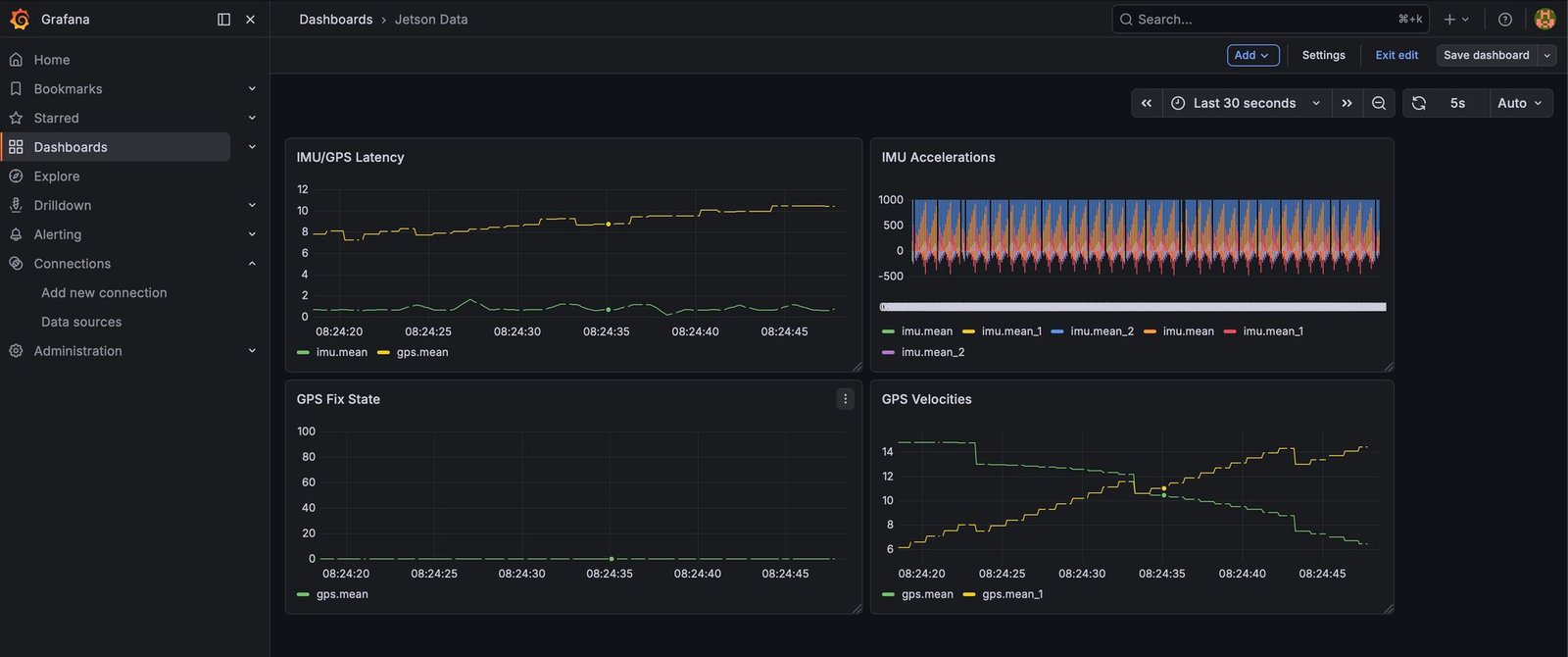Click the Save dashboard button
Viewport: 1568px width, 657px height.
click(1486, 55)
